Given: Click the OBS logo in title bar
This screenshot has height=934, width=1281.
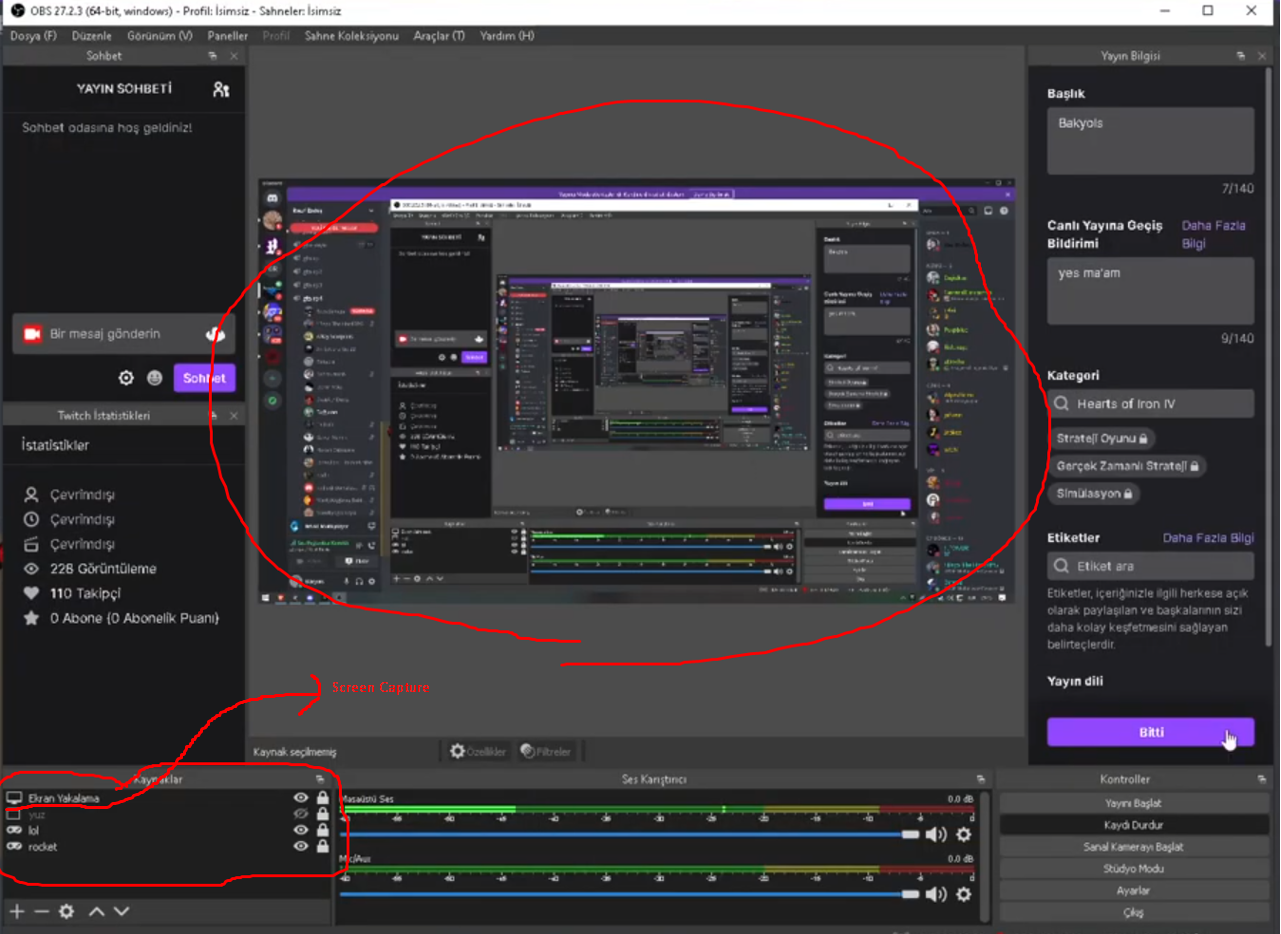Looking at the screenshot, I should click(x=17, y=10).
